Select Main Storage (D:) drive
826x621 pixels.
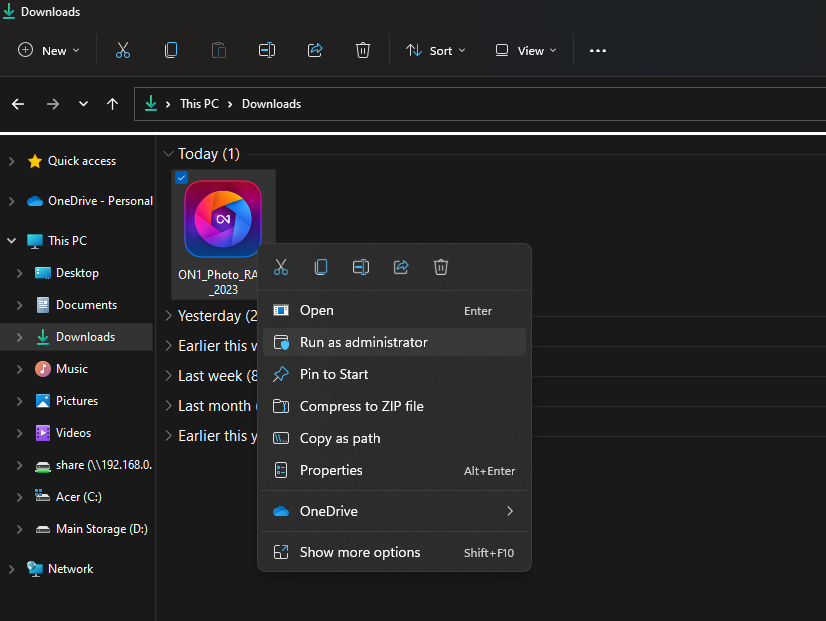(102, 529)
